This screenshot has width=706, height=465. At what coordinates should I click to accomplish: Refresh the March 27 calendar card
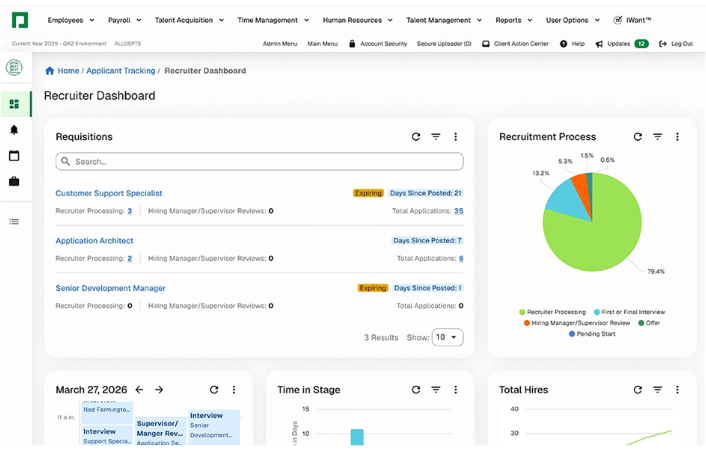(214, 390)
